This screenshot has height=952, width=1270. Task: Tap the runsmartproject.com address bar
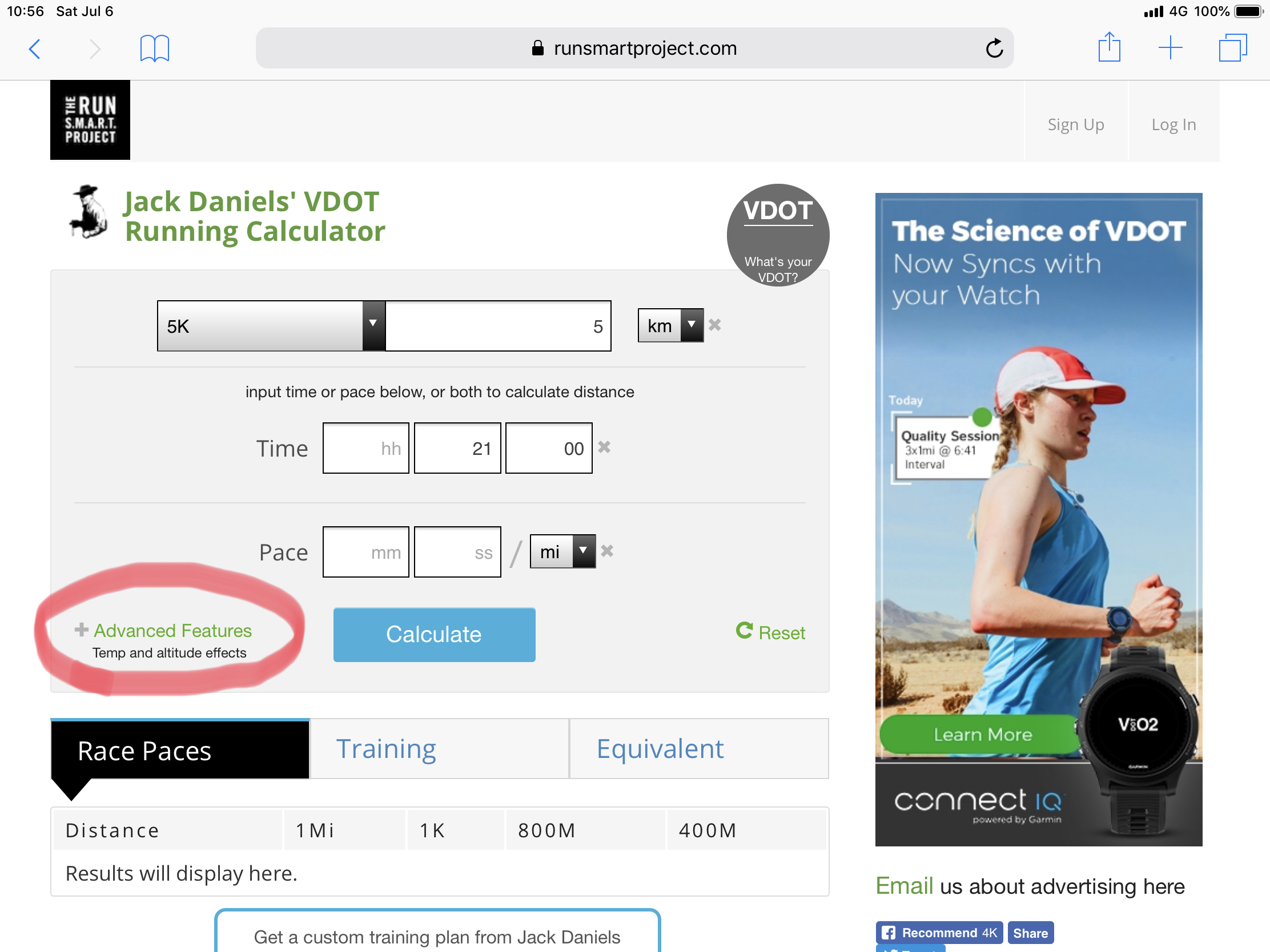[634, 48]
